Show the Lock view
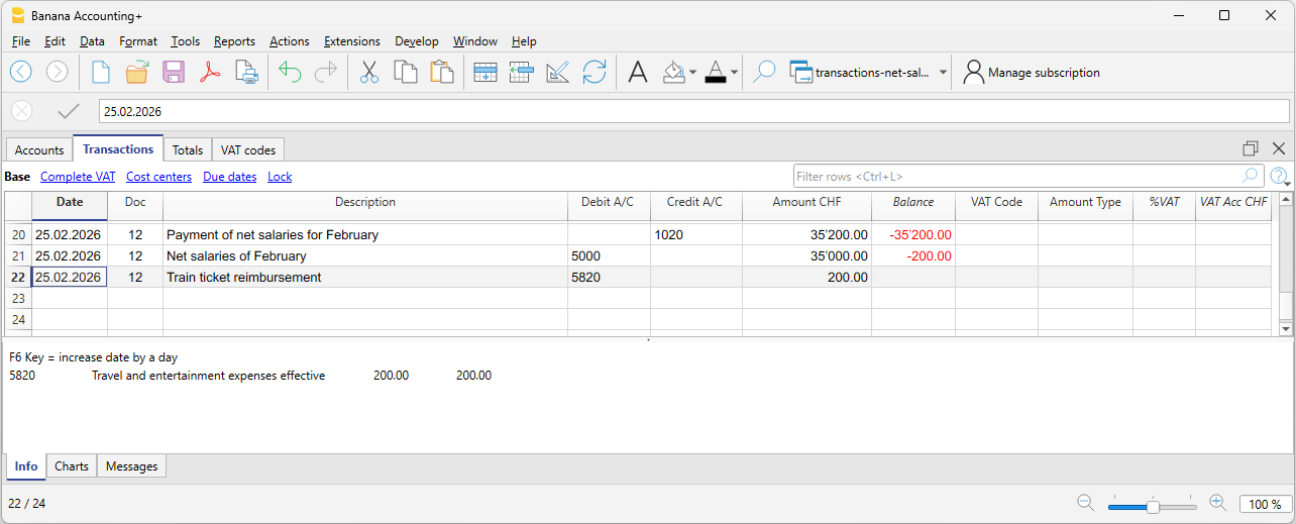Screen dimensions: 1296x524 coord(280,177)
